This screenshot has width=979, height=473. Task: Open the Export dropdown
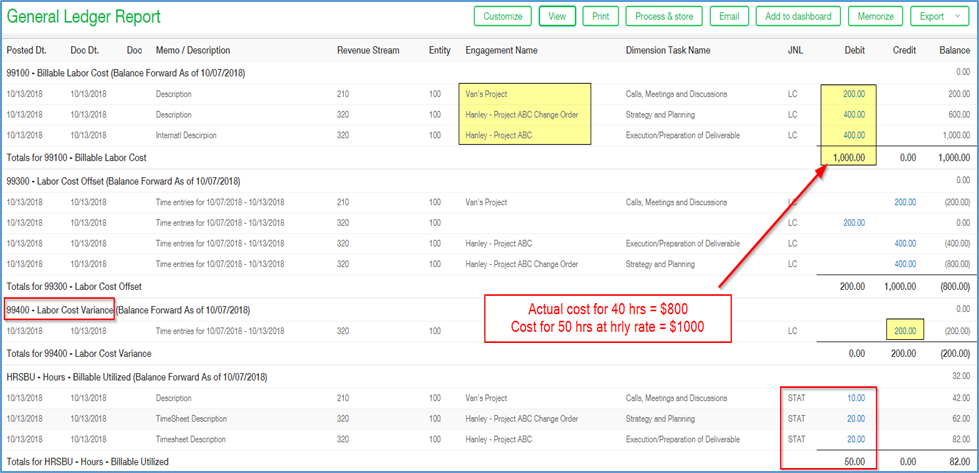(x=940, y=16)
